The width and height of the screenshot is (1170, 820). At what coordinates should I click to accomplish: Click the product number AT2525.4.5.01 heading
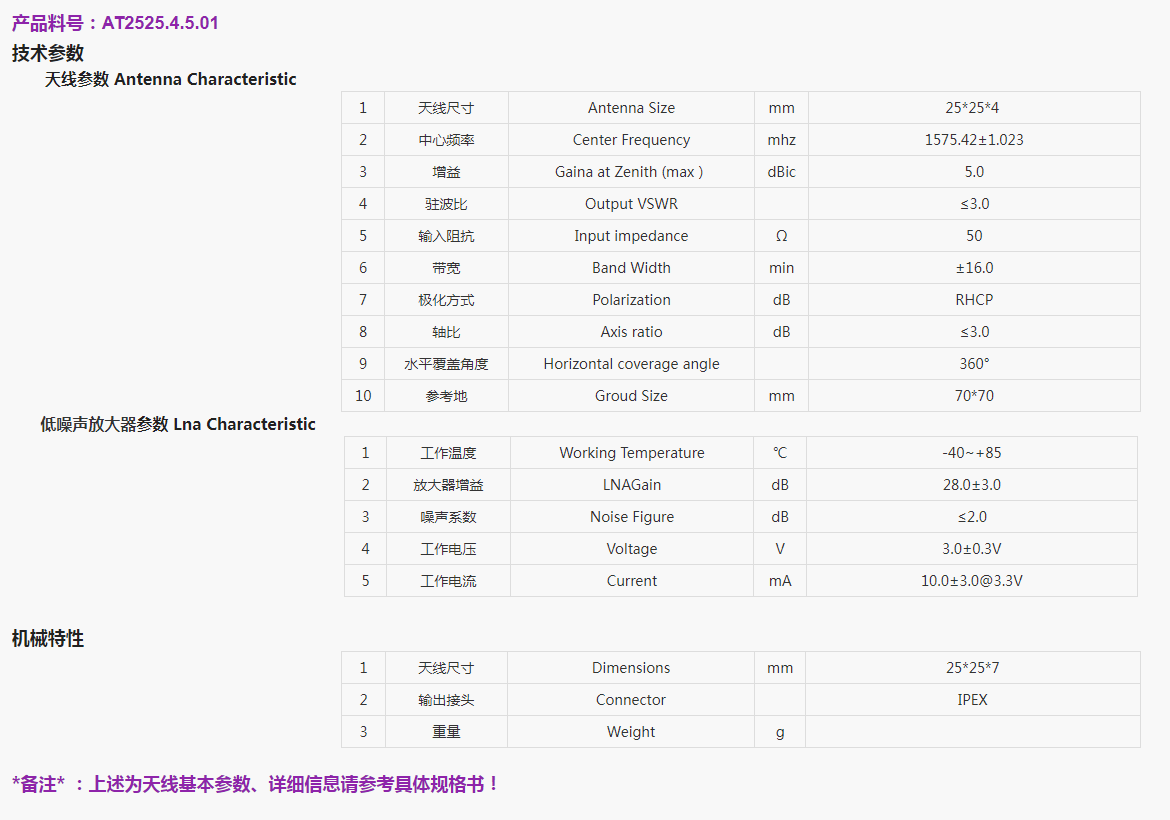pyautogui.click(x=115, y=23)
